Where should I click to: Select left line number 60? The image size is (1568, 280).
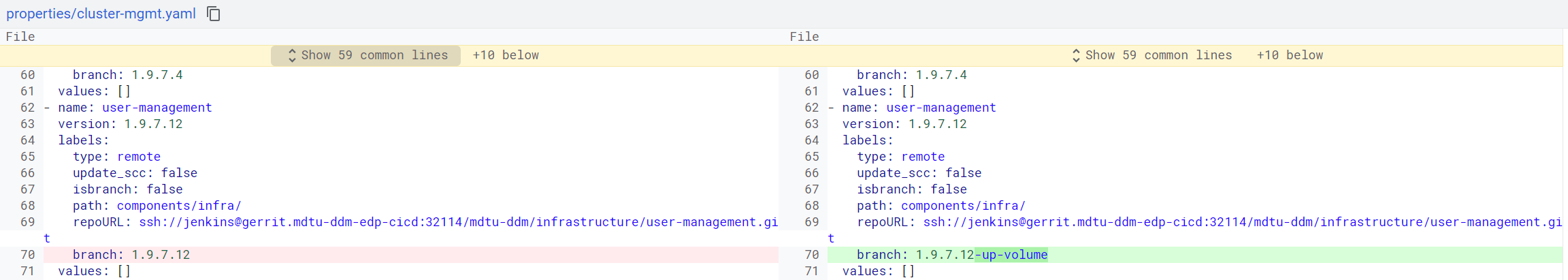pyautogui.click(x=27, y=75)
